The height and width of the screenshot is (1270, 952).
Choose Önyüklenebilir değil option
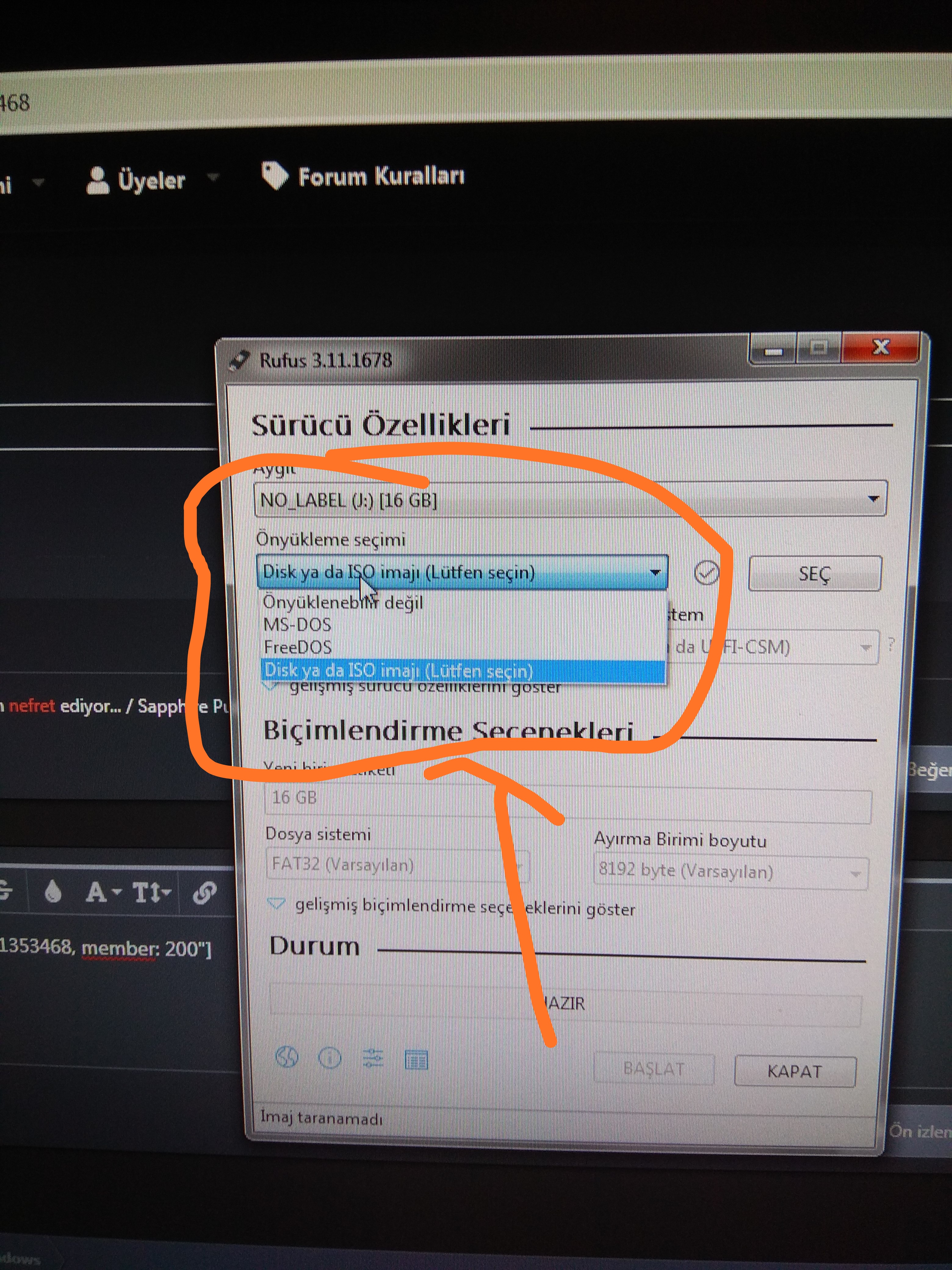343,603
